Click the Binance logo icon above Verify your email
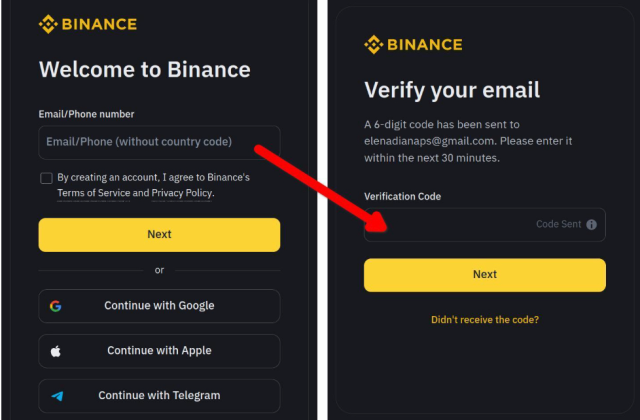640x420 pixels. point(374,44)
